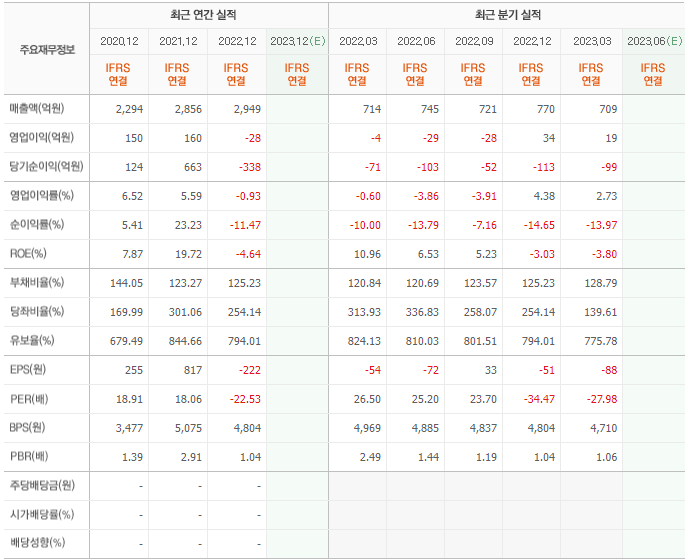Click the 2023.03 quarterly column header
The width and height of the screenshot is (689, 560).
[x=592, y=41]
